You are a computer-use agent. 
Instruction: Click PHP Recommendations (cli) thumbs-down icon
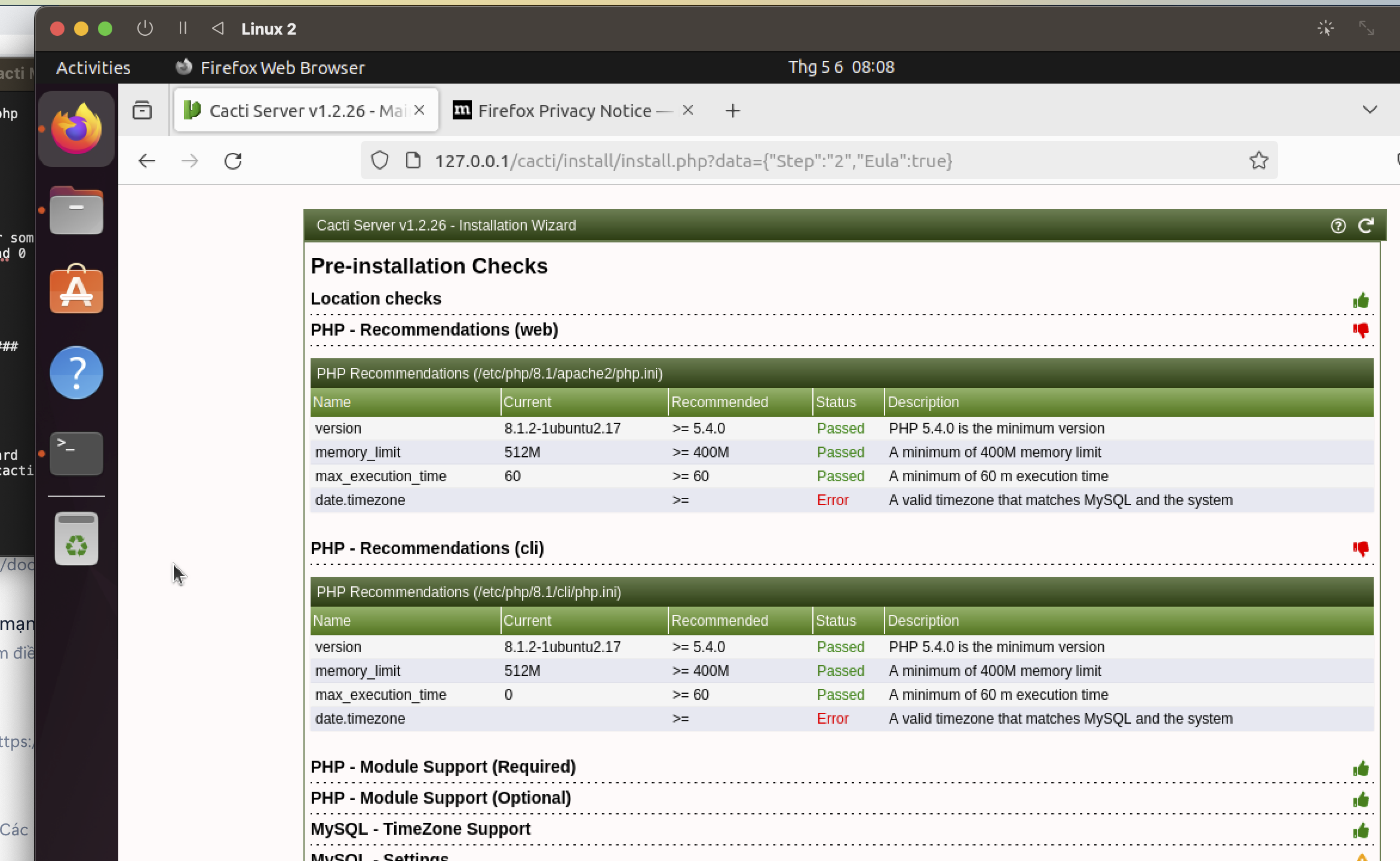pos(1361,549)
